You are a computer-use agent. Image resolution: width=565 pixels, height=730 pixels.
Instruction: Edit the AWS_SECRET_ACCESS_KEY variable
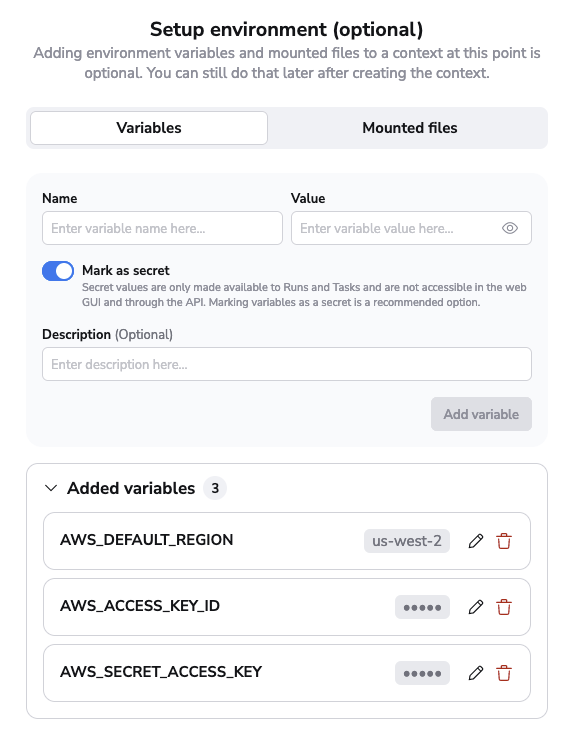[476, 673]
